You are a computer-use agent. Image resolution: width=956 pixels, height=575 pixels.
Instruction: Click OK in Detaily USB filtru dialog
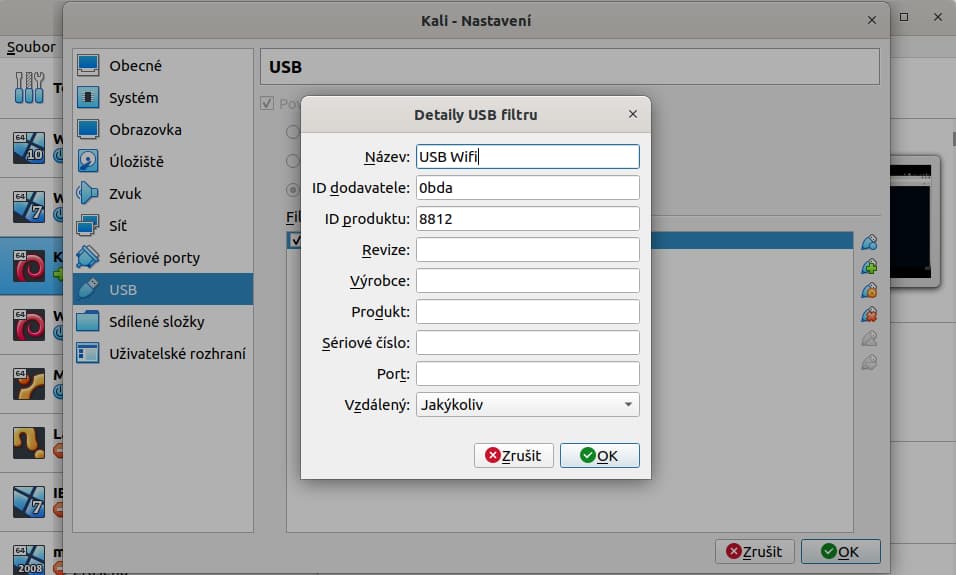pos(599,455)
